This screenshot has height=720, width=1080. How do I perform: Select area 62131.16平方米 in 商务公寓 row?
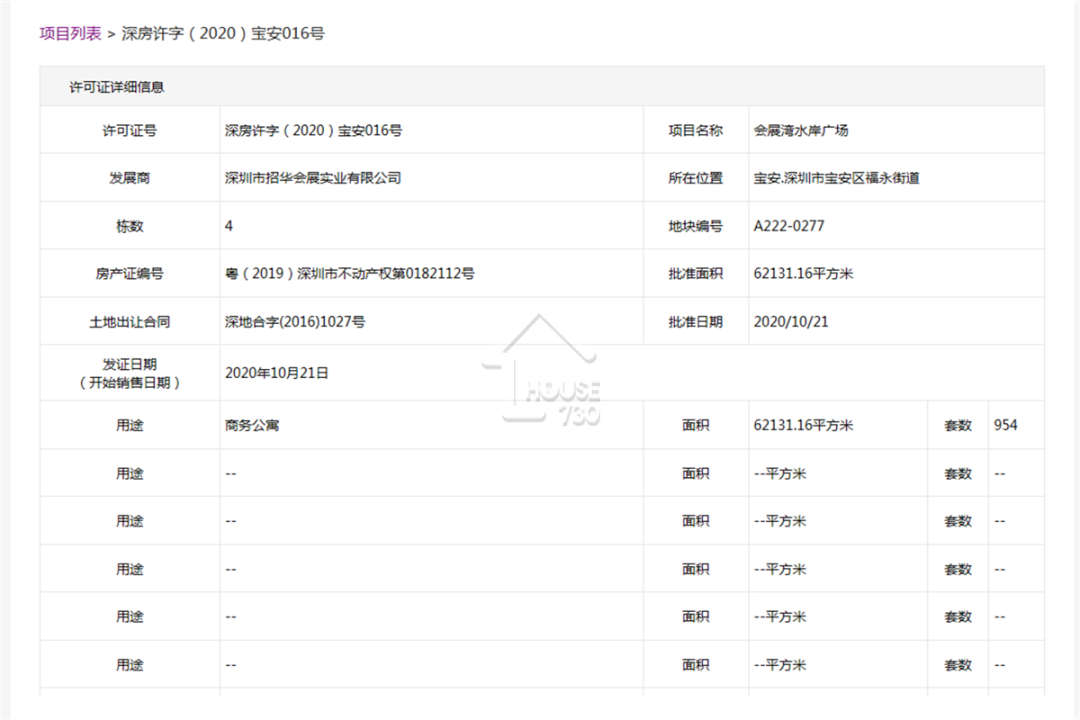click(803, 425)
